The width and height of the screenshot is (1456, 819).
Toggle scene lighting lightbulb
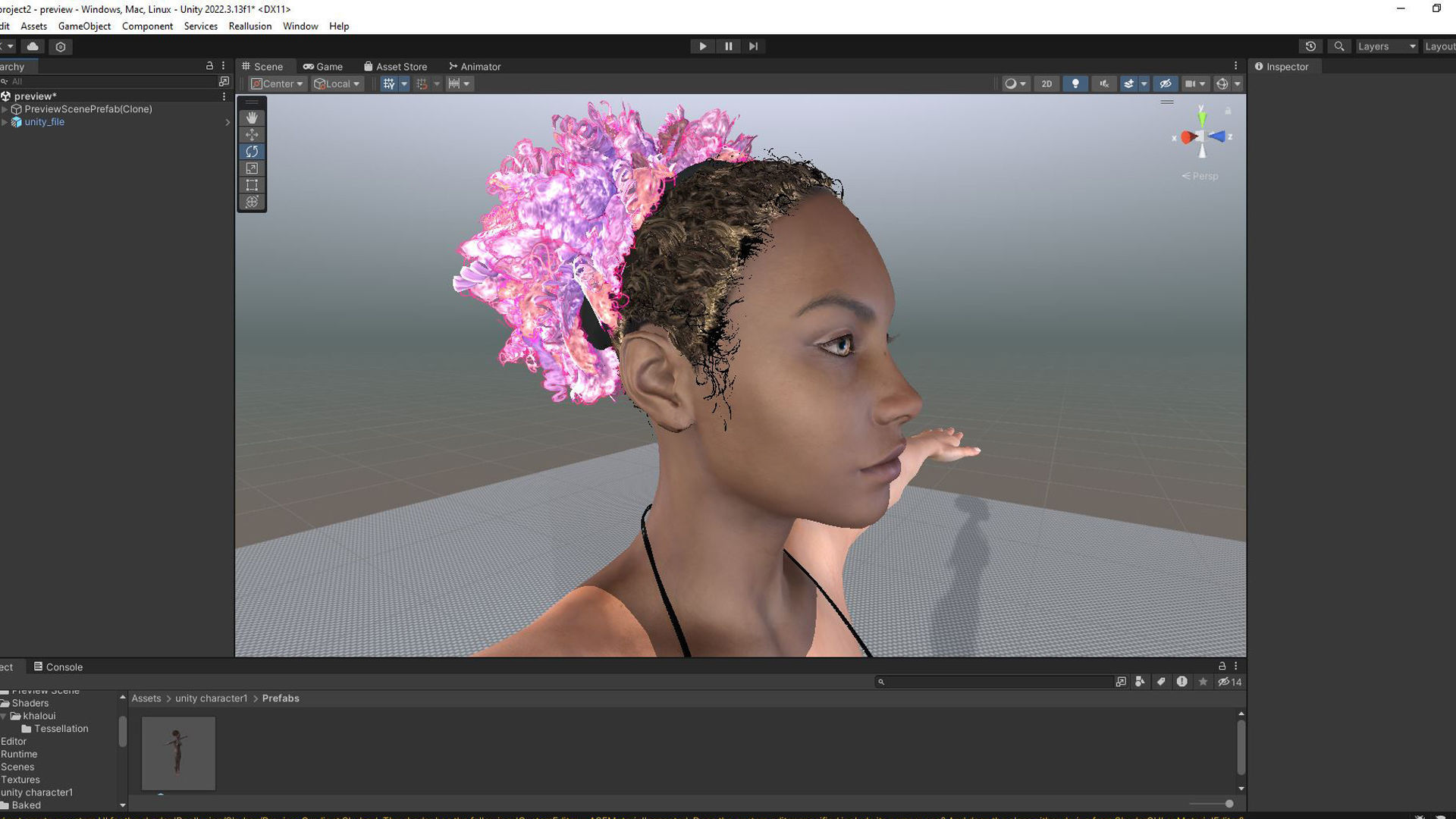tap(1075, 83)
